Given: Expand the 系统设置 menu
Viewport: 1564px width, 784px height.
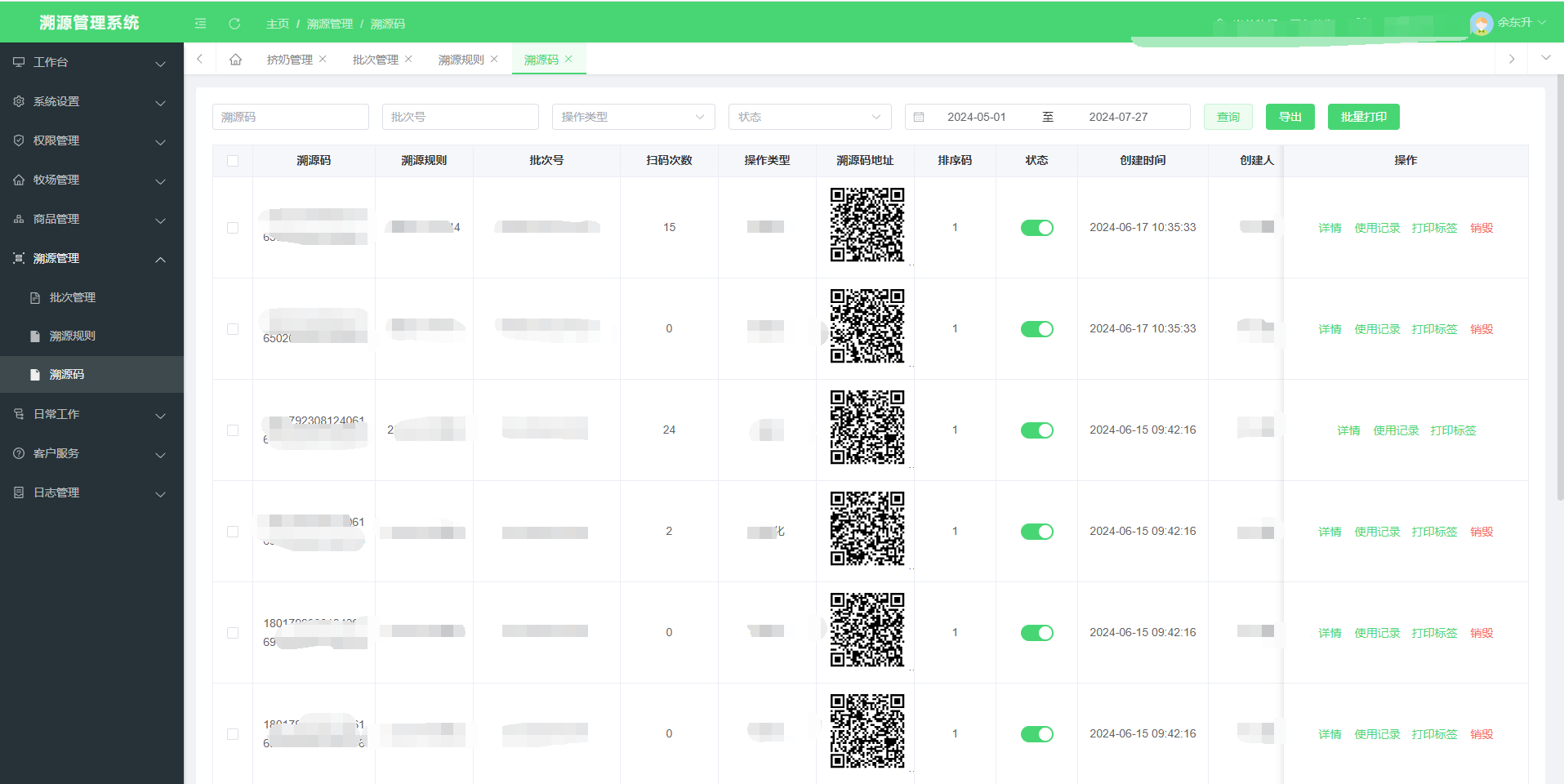Looking at the screenshot, I should coord(160,103).
